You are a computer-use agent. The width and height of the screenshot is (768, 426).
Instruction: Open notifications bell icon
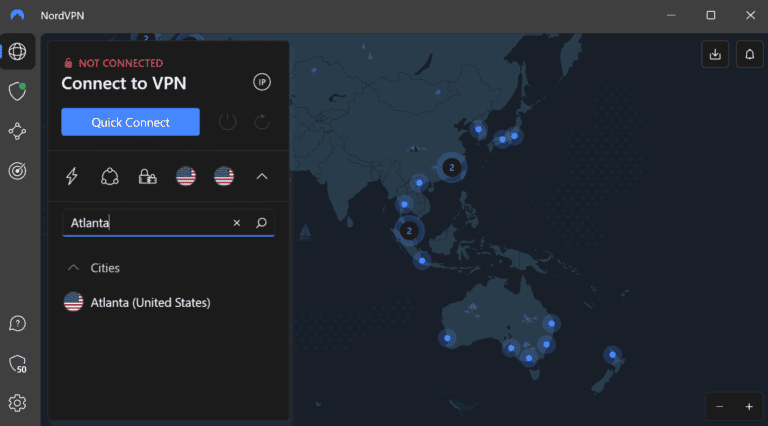[x=749, y=54]
